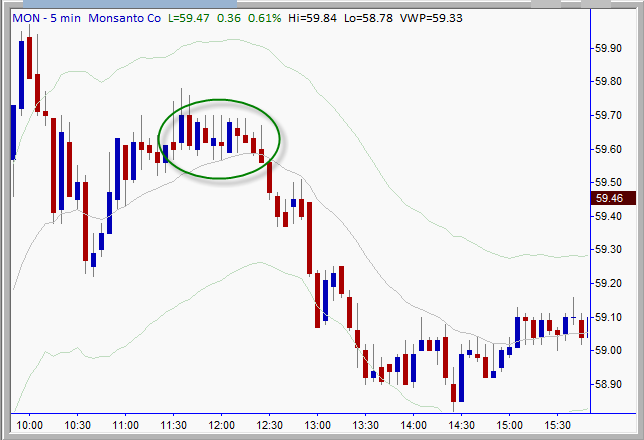
Task: Click the current price marker 59.46
Action: 613,198
